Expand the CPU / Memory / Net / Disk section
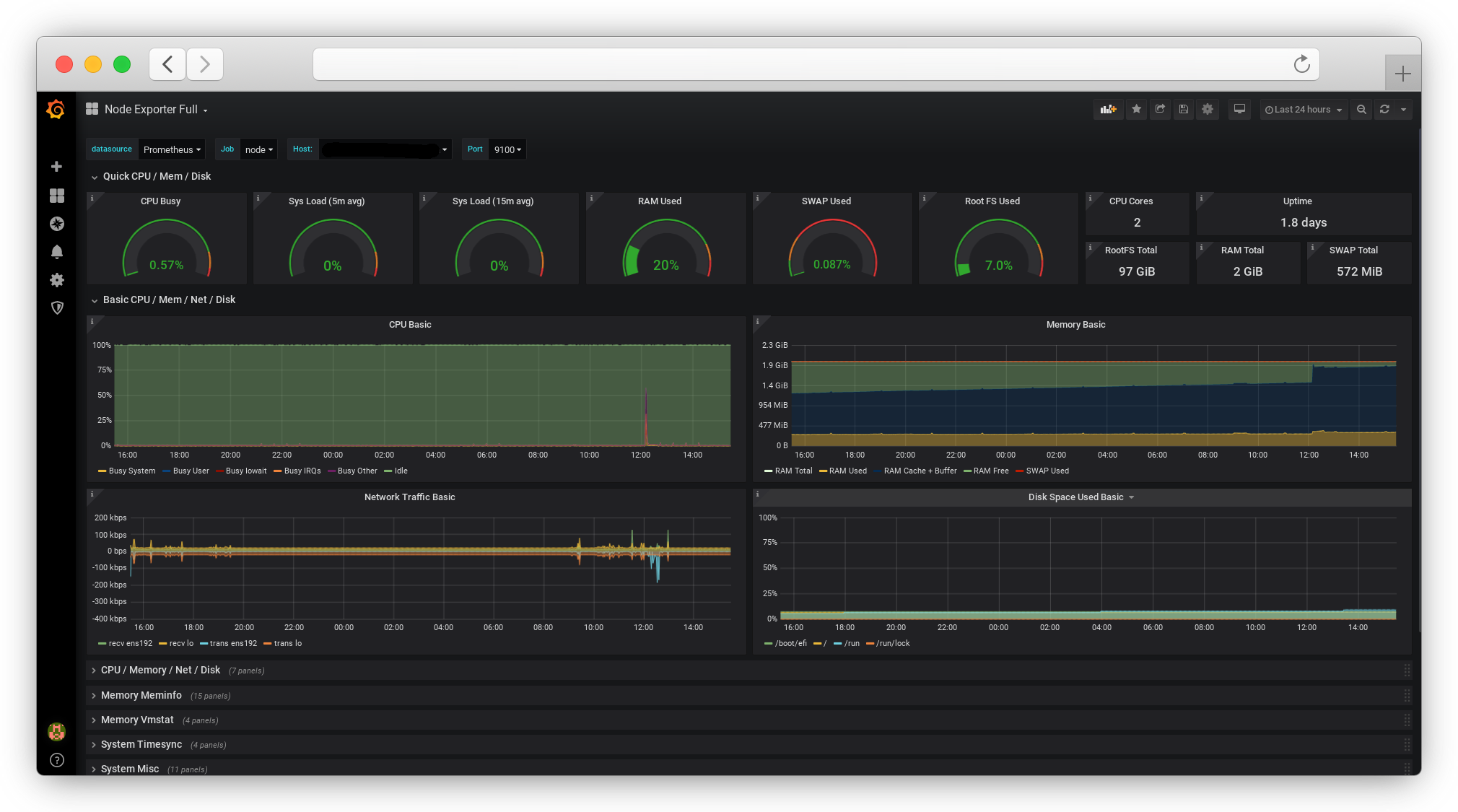Screen dimensions: 1458x812 160,669
